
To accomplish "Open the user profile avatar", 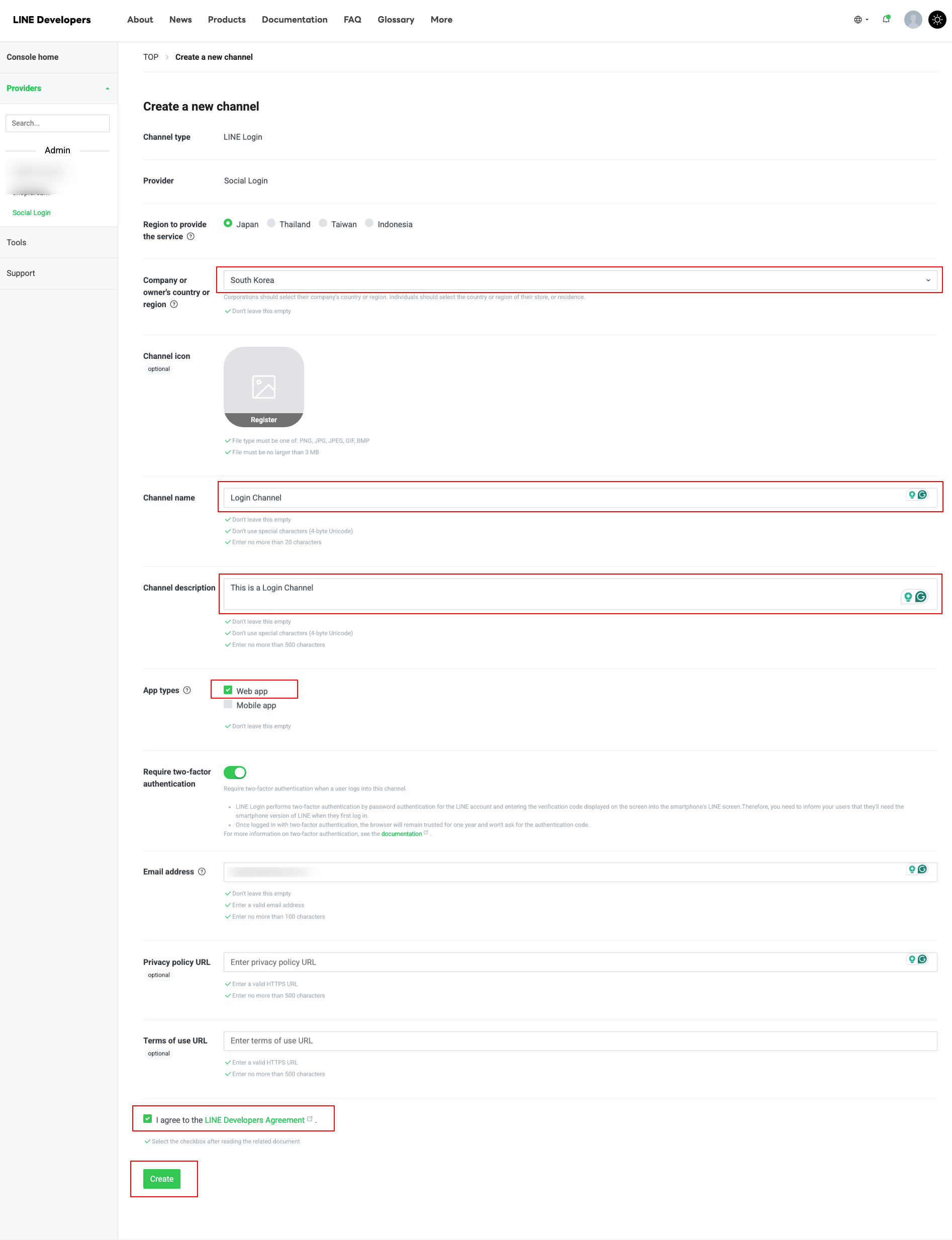I will coord(913,20).
